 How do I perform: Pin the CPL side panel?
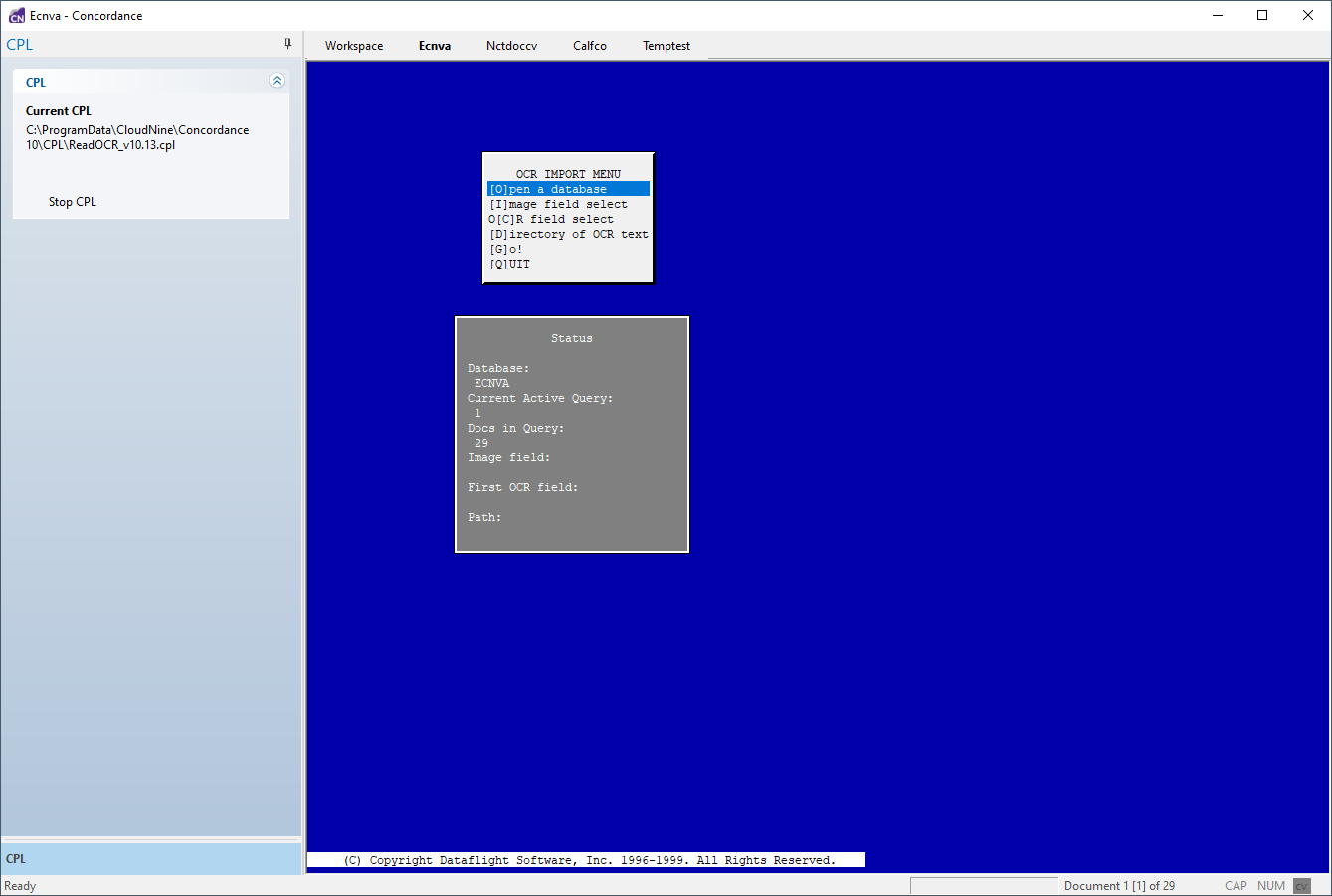tap(287, 44)
